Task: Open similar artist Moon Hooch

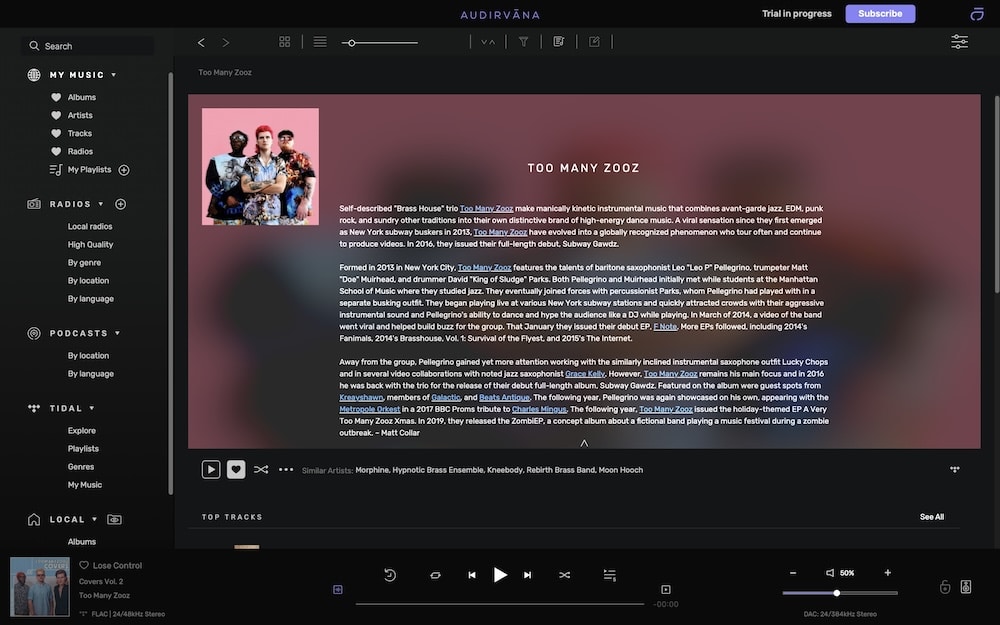Action: pos(621,470)
